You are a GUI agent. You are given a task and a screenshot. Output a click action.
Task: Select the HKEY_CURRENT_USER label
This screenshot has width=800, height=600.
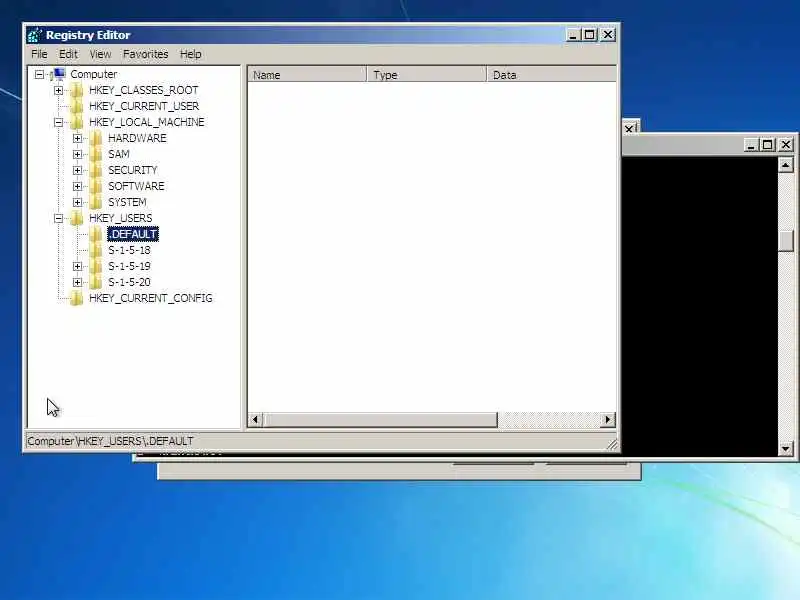(x=144, y=106)
